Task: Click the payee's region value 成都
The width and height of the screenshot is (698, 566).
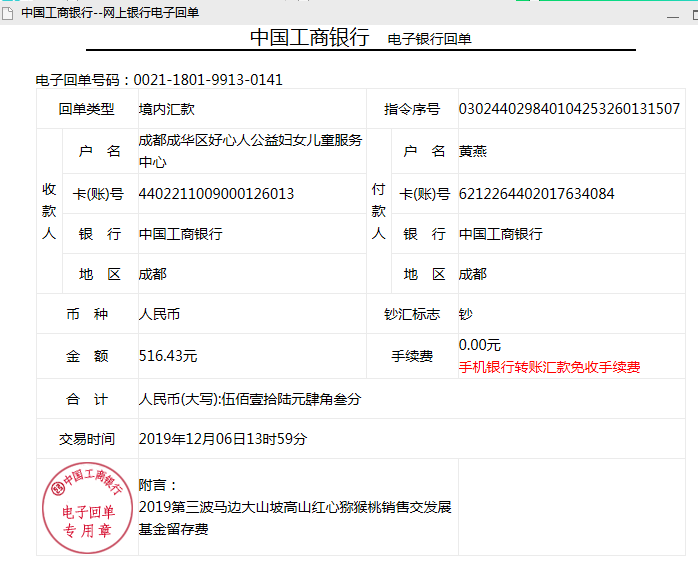Action: [153, 274]
